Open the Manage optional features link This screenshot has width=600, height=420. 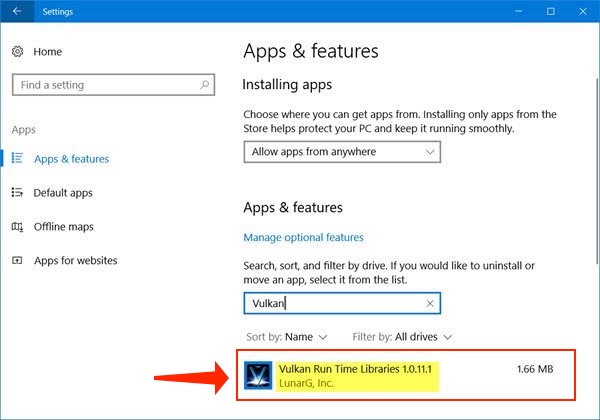click(303, 238)
